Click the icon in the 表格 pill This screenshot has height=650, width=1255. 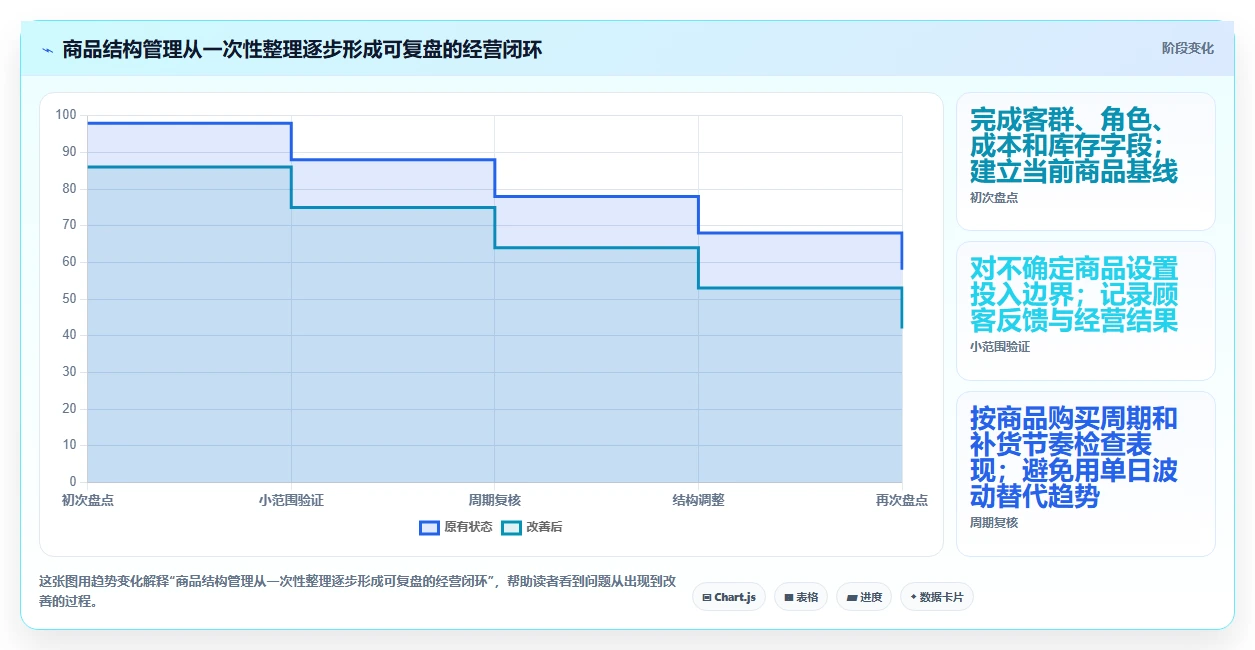point(789,597)
